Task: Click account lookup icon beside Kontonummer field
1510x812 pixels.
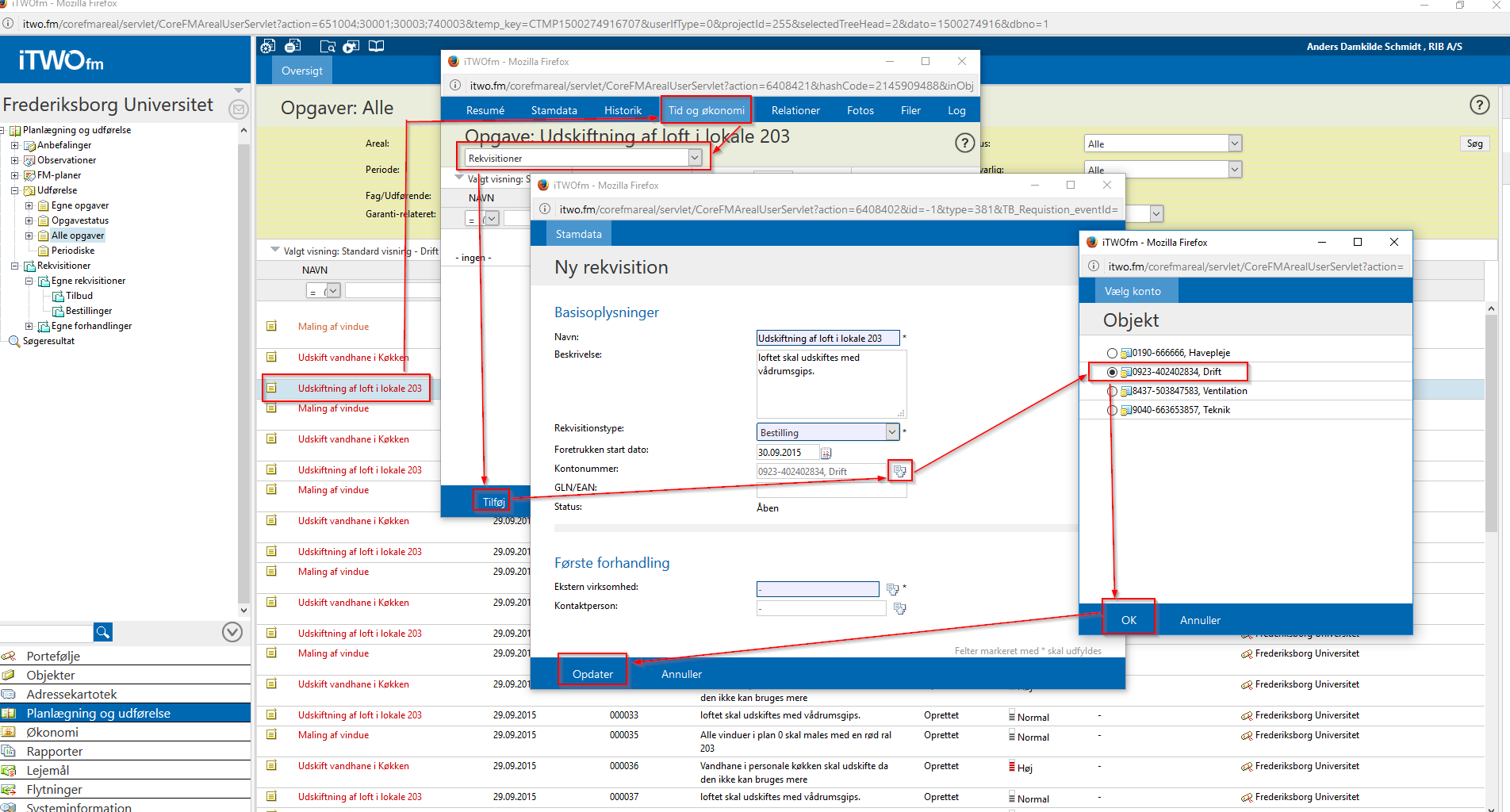Action: tap(899, 471)
